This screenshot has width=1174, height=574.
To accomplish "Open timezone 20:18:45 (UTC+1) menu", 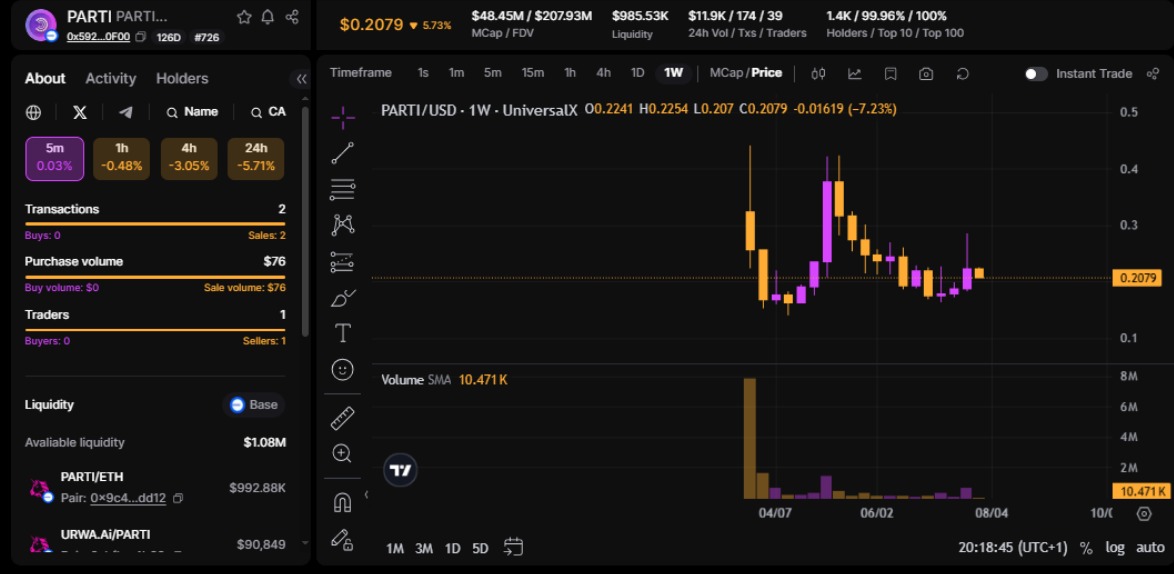I will pyautogui.click(x=1012, y=548).
